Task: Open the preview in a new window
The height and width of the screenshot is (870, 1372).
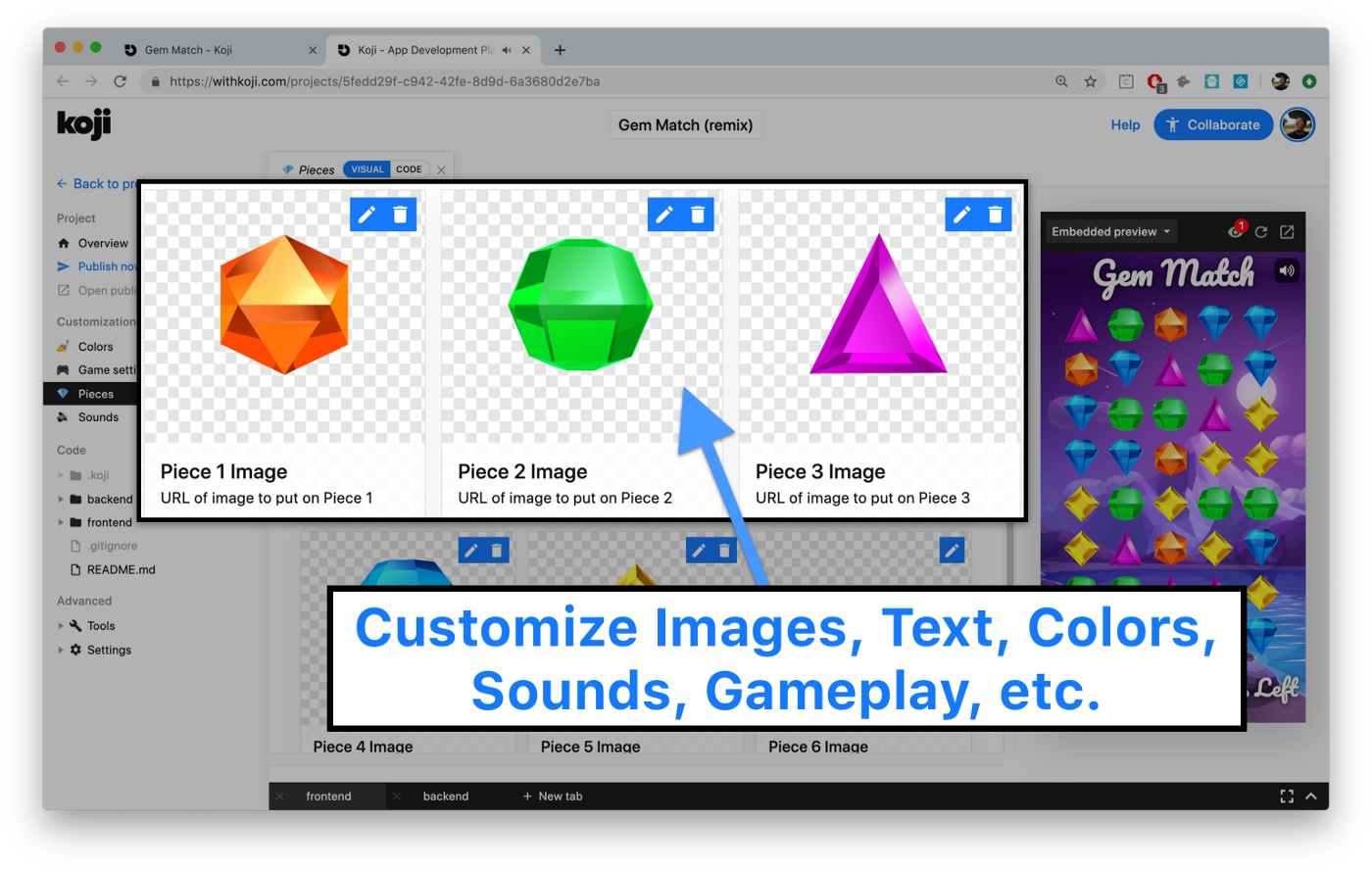Action: (1288, 232)
